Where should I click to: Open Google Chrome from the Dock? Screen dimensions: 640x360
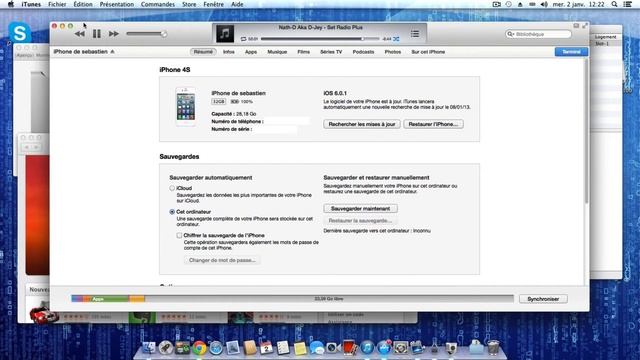click(x=199, y=348)
